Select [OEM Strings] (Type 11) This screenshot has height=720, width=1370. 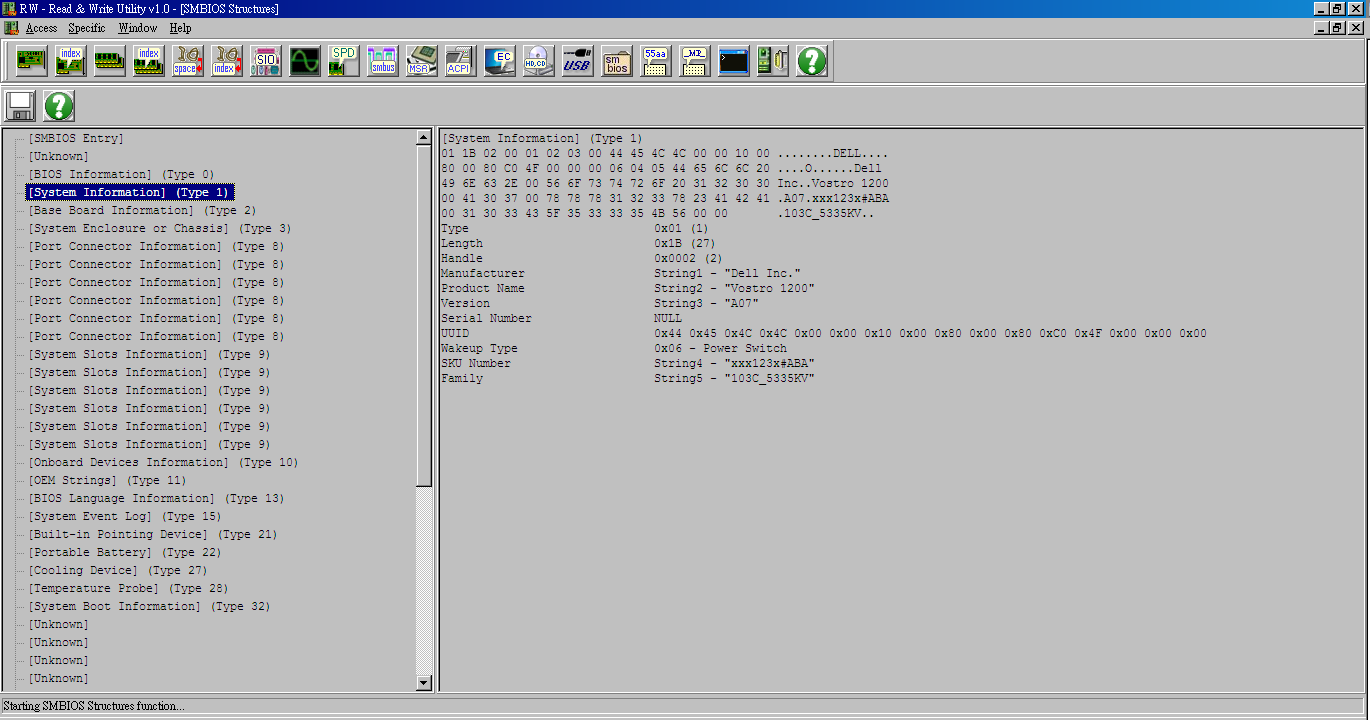coord(107,480)
